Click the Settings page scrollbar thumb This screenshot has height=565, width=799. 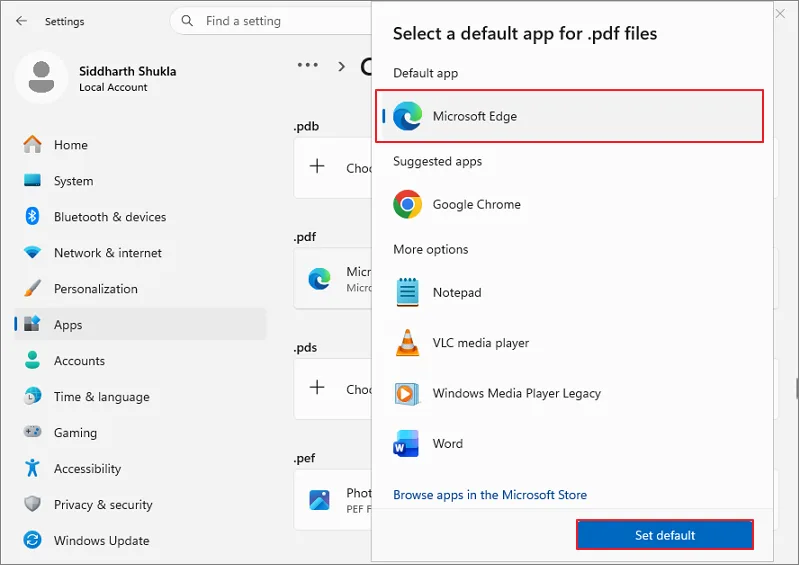tap(797, 389)
